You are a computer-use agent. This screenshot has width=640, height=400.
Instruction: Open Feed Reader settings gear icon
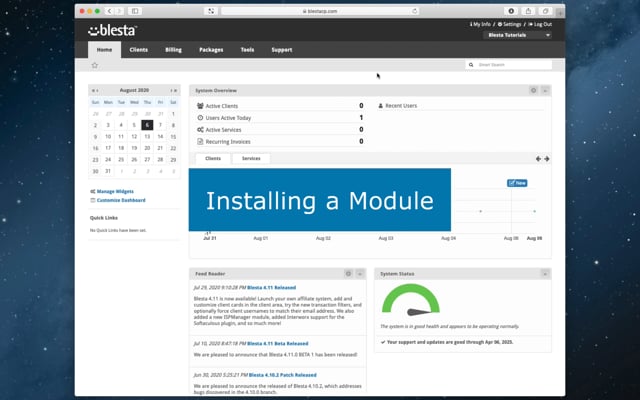point(348,272)
